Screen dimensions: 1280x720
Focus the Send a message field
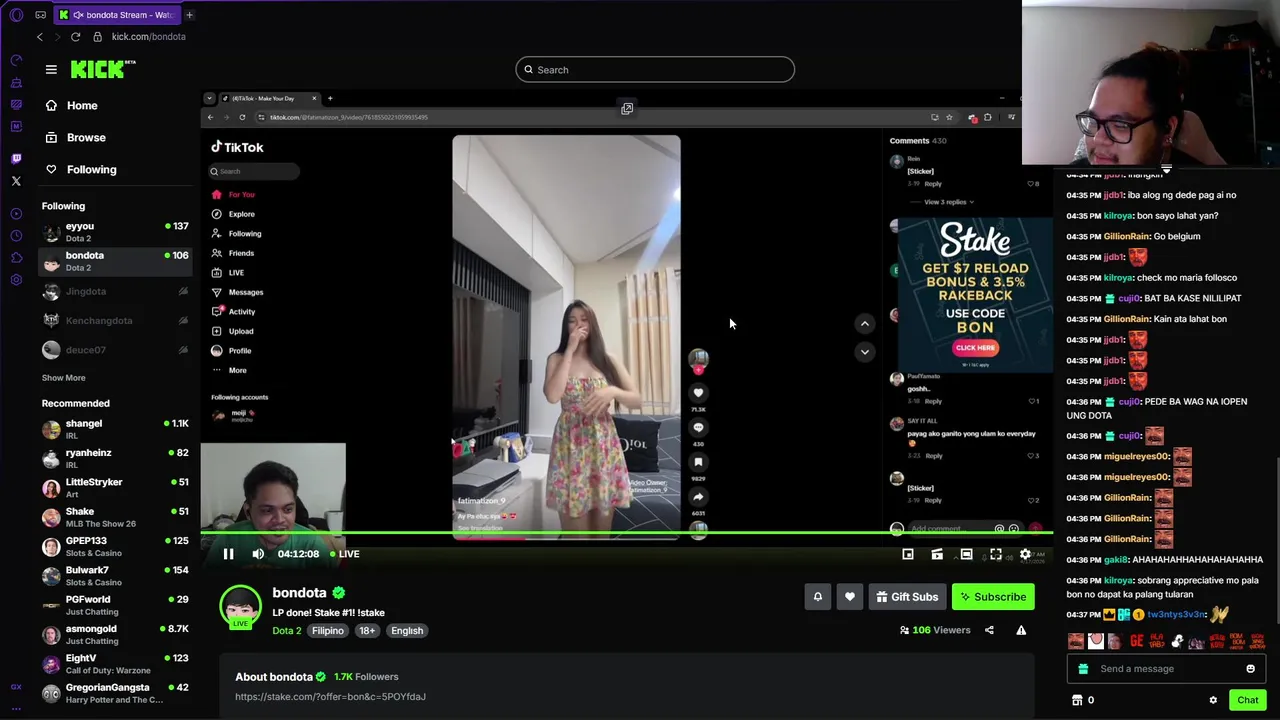(1165, 669)
